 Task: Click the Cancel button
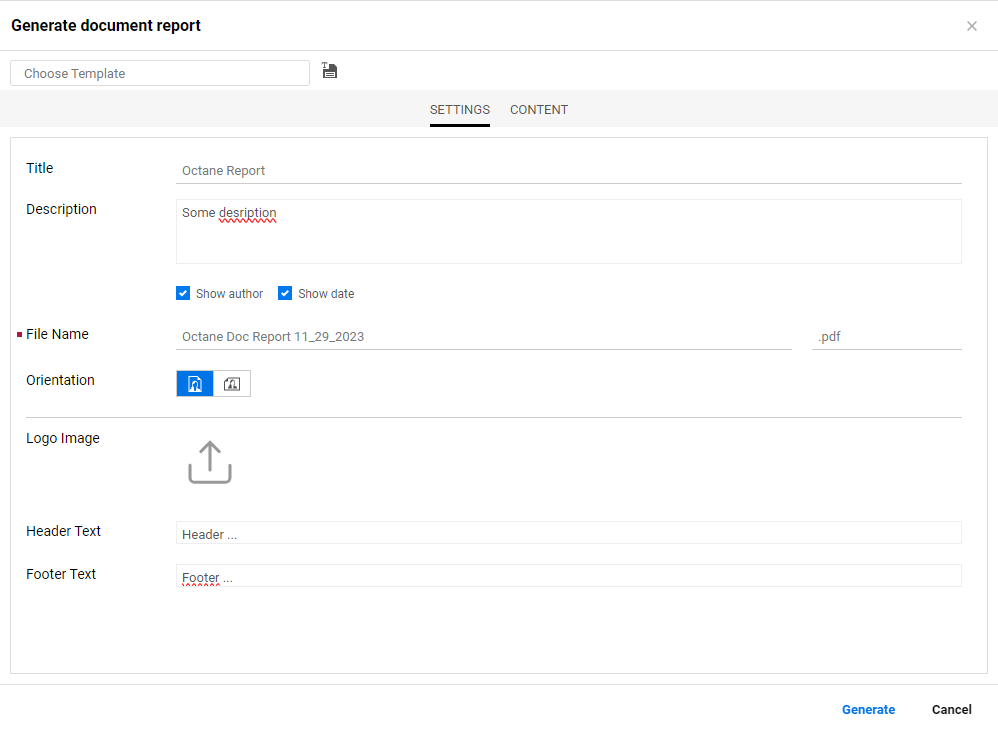click(x=952, y=710)
